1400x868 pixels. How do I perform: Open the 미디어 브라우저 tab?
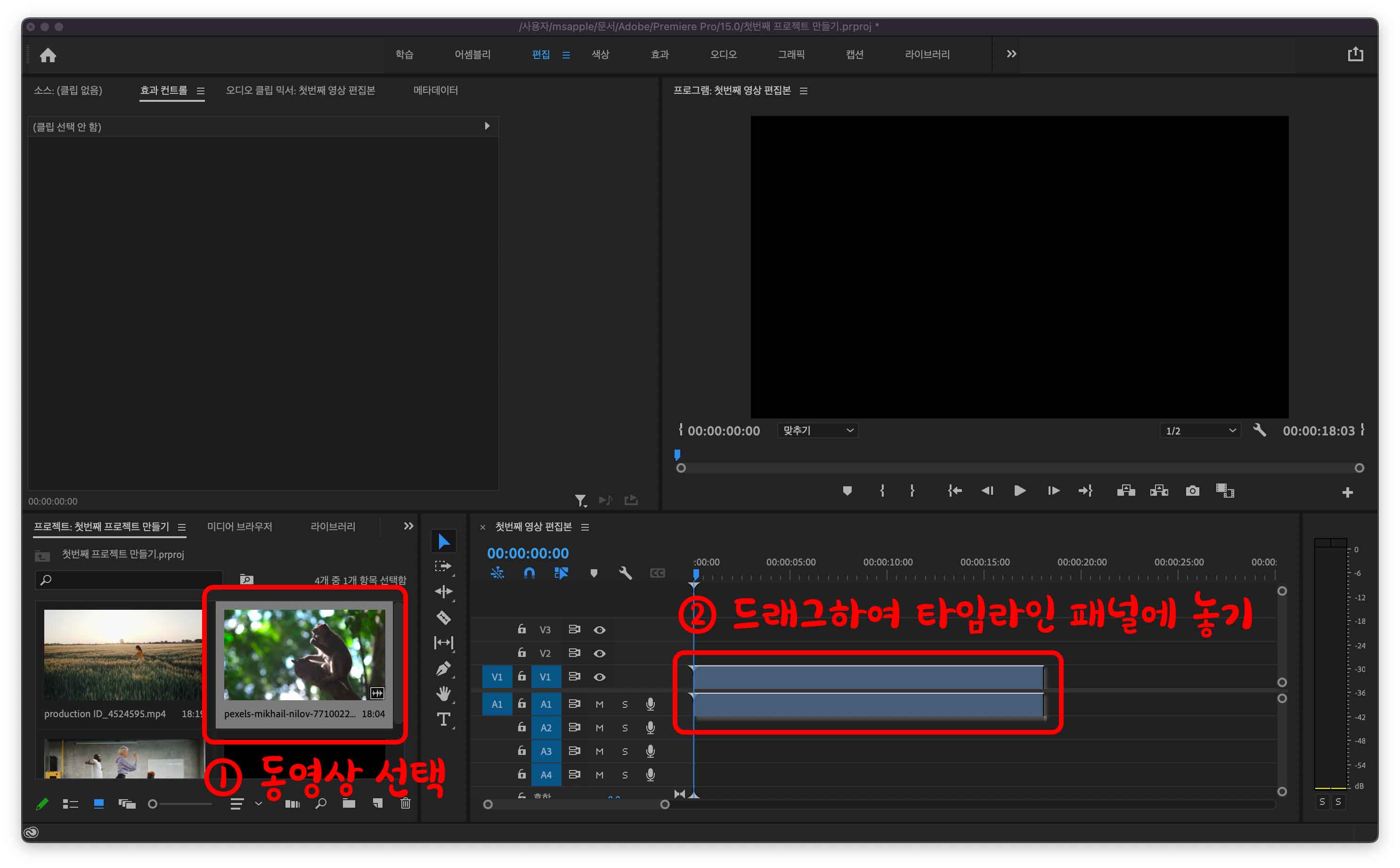pos(239,526)
